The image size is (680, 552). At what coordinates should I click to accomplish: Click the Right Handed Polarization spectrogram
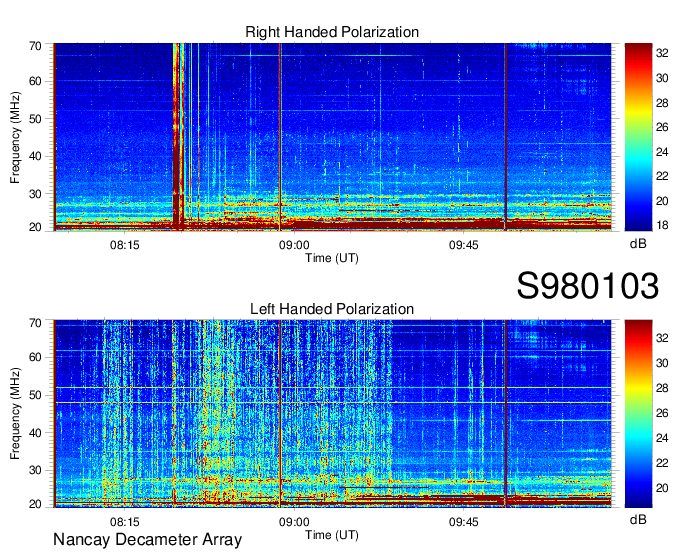tap(332, 137)
